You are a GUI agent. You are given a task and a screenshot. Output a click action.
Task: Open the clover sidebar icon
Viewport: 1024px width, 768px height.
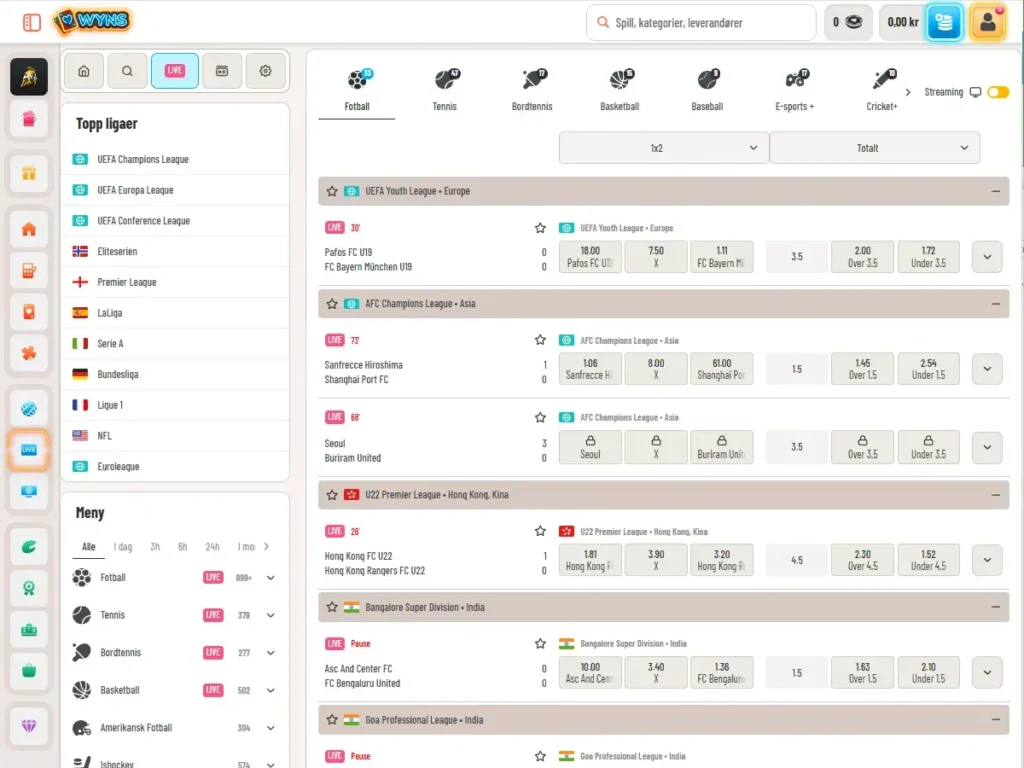(29, 353)
